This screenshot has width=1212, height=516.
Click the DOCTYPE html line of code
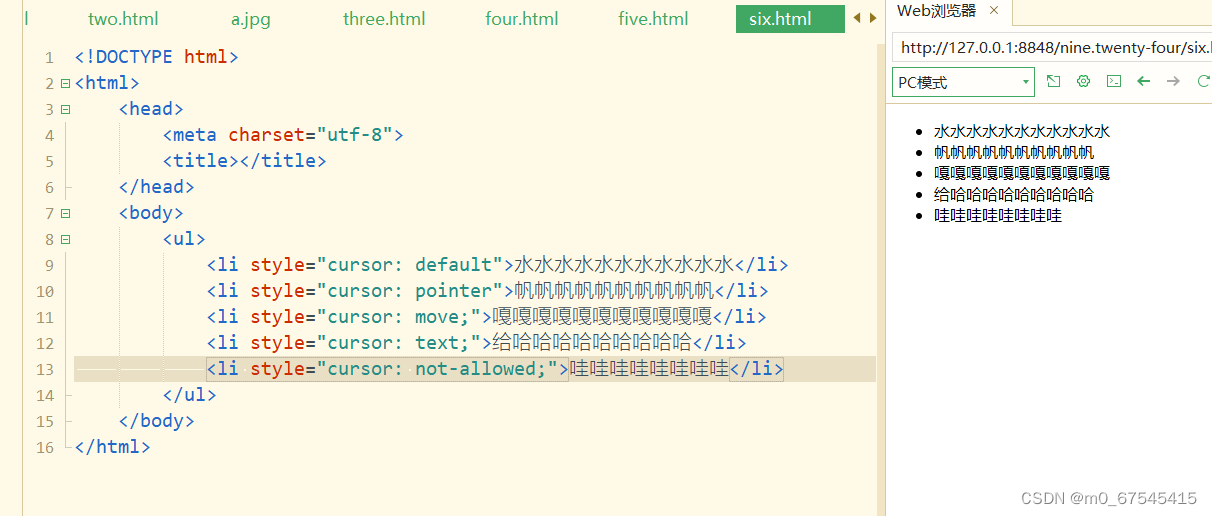tap(157, 57)
